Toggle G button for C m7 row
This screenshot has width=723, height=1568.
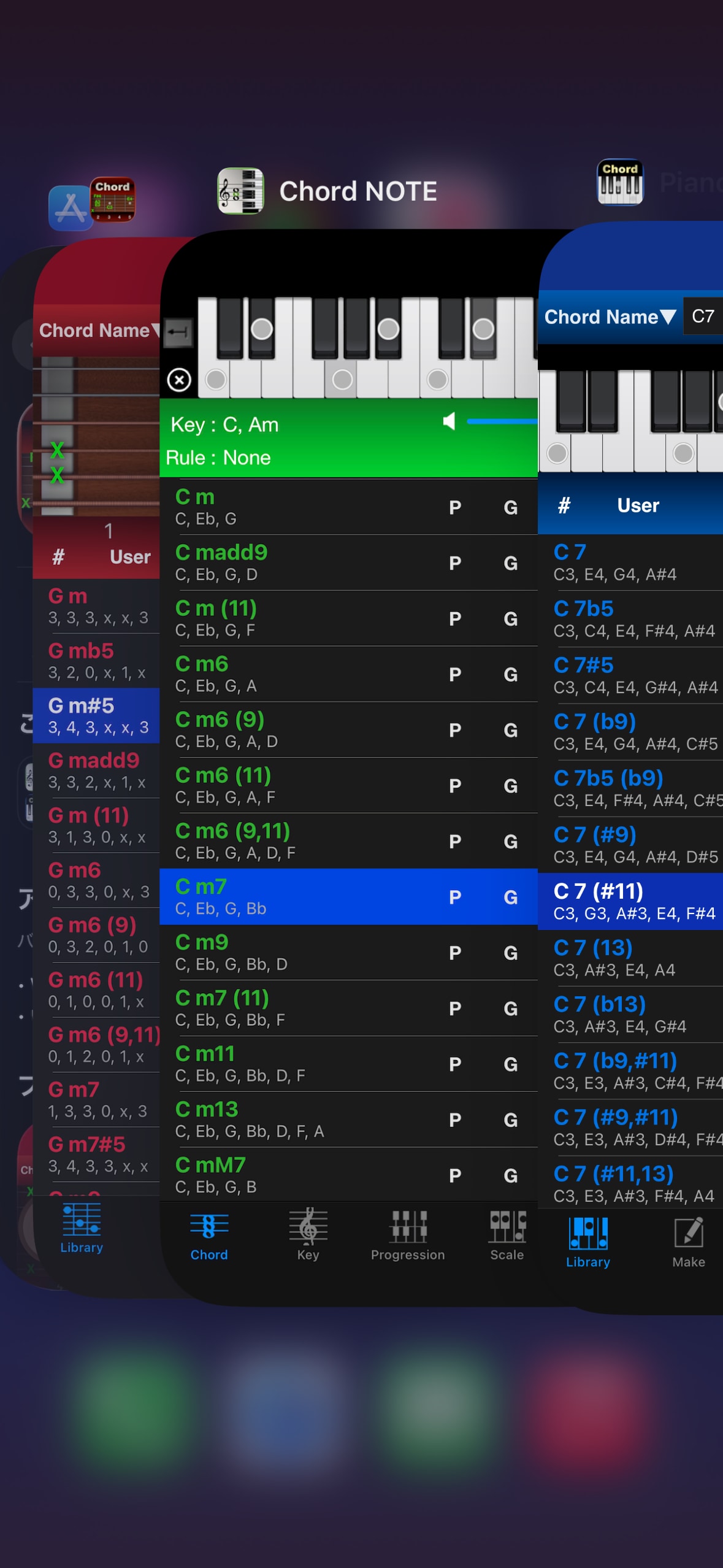coord(510,897)
